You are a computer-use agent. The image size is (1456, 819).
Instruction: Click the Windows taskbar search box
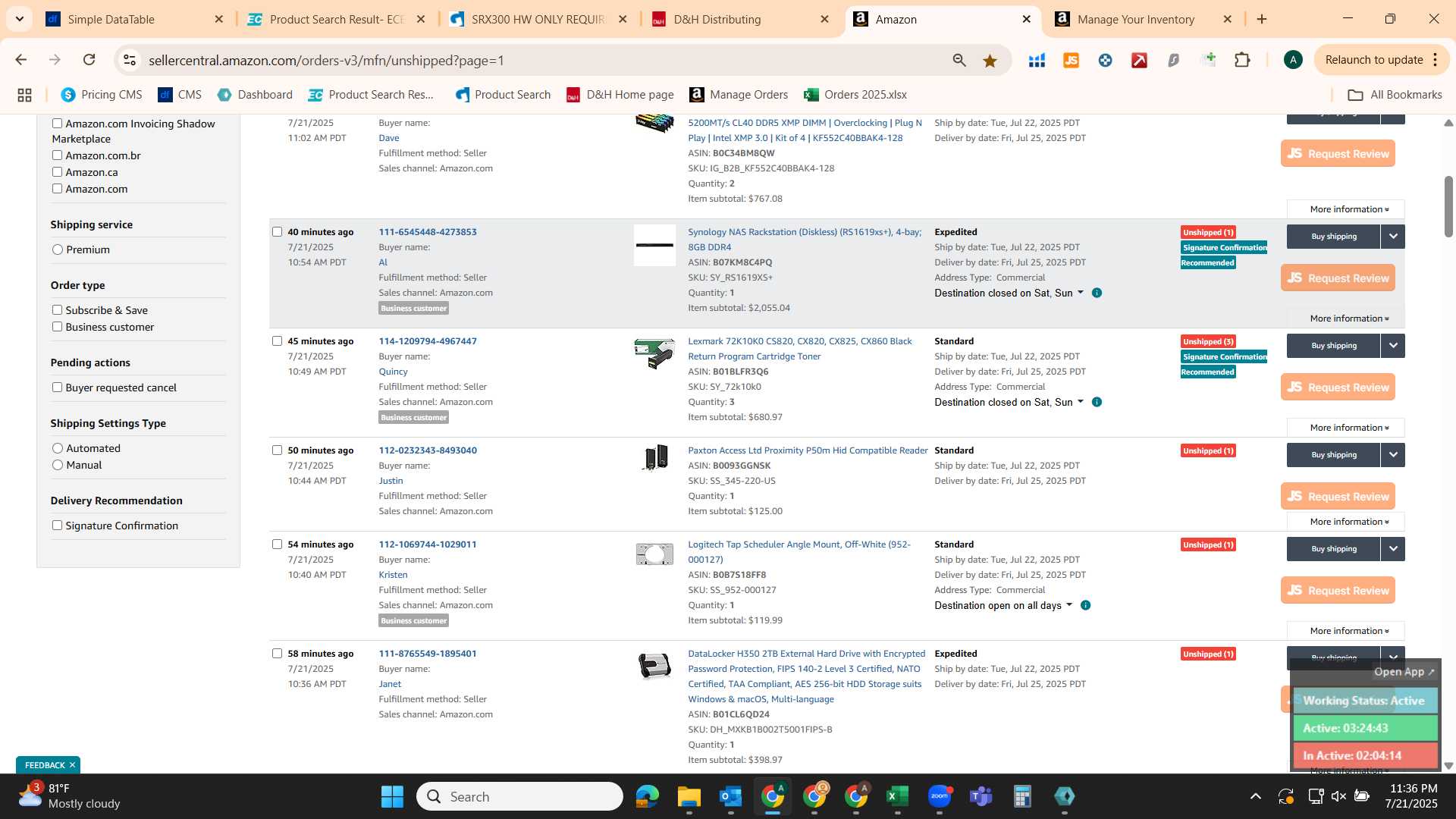pos(519,796)
